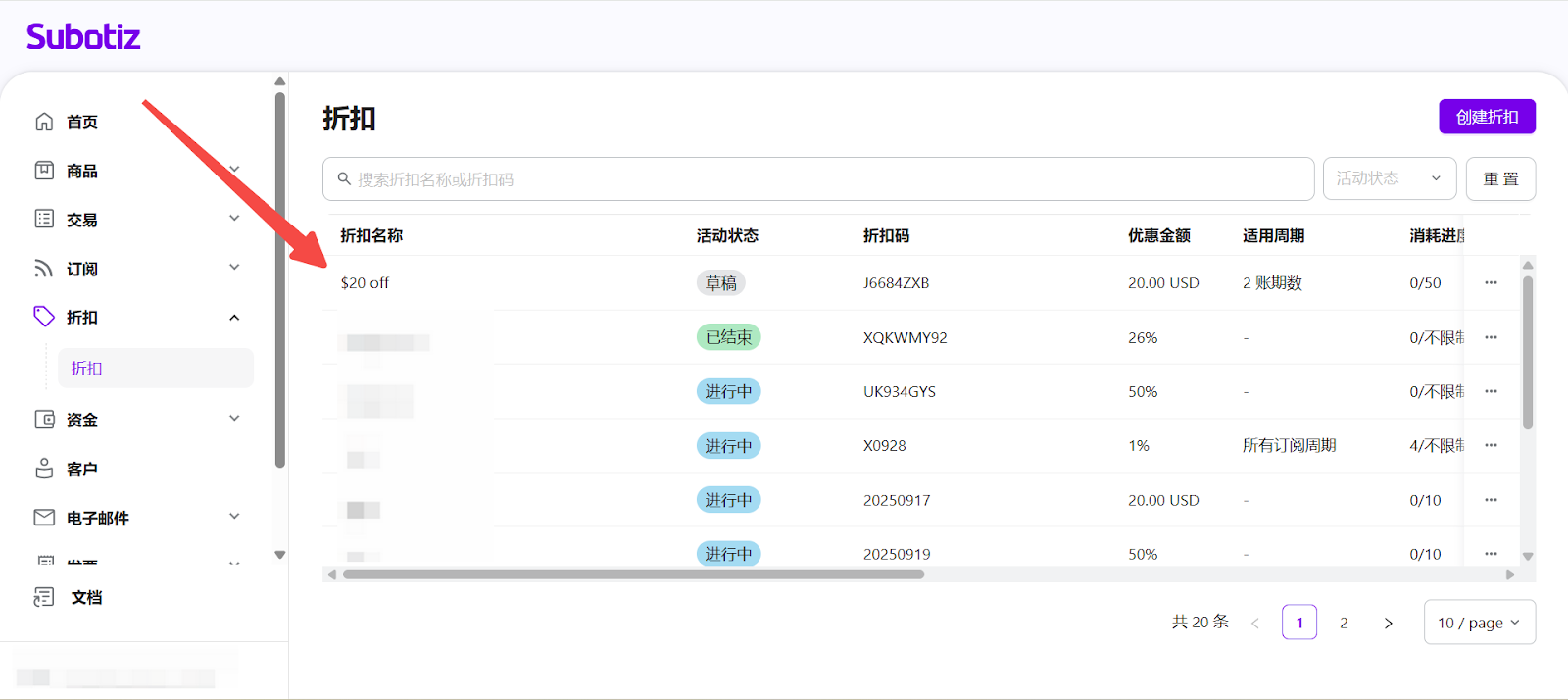Open the 文档 docs menu item
The height and width of the screenshot is (700, 1568).
(x=86, y=597)
